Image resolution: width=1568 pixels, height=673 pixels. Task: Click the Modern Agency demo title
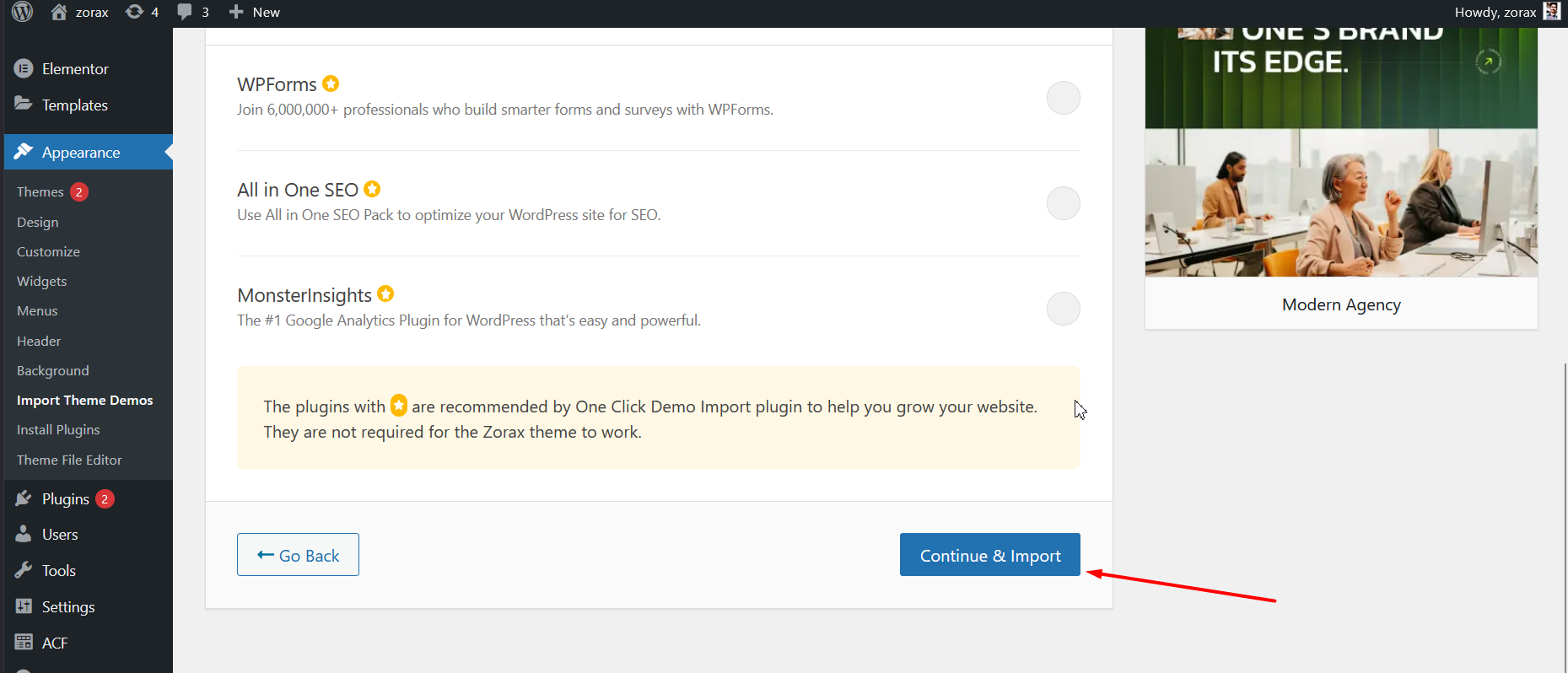[x=1341, y=304]
